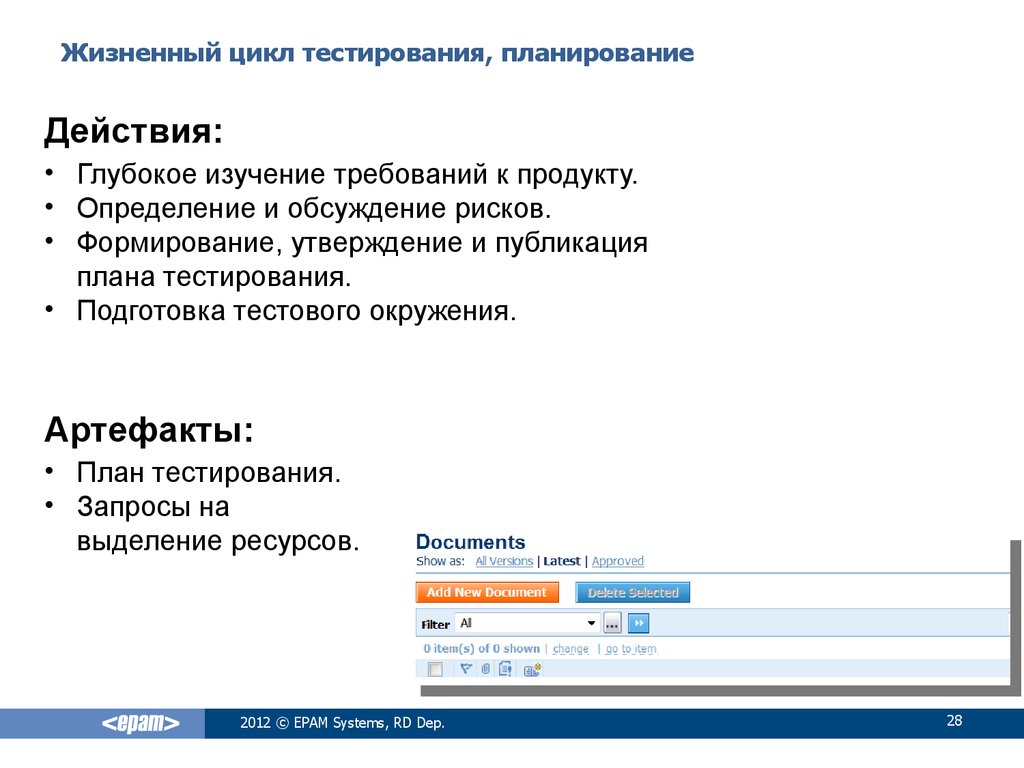Image resolution: width=1024 pixels, height=768 pixels.
Task: Click '0 item(s) of 0 shown' text
Action: click(481, 648)
